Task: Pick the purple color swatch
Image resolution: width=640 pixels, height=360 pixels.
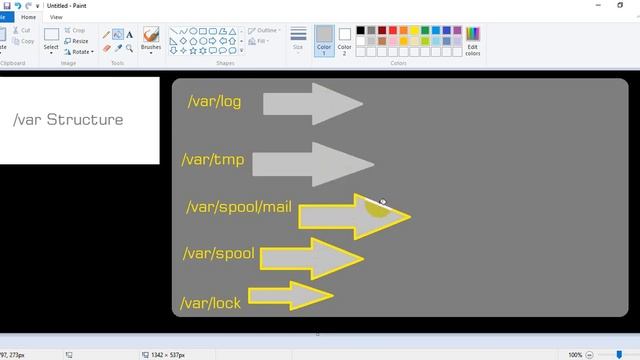Action: 457,30
